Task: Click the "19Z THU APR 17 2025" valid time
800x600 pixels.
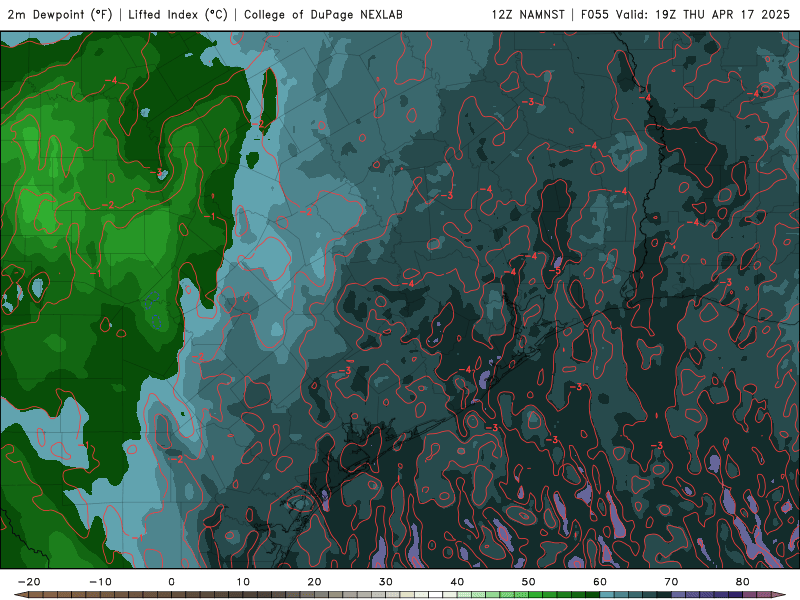Action: click(x=722, y=15)
